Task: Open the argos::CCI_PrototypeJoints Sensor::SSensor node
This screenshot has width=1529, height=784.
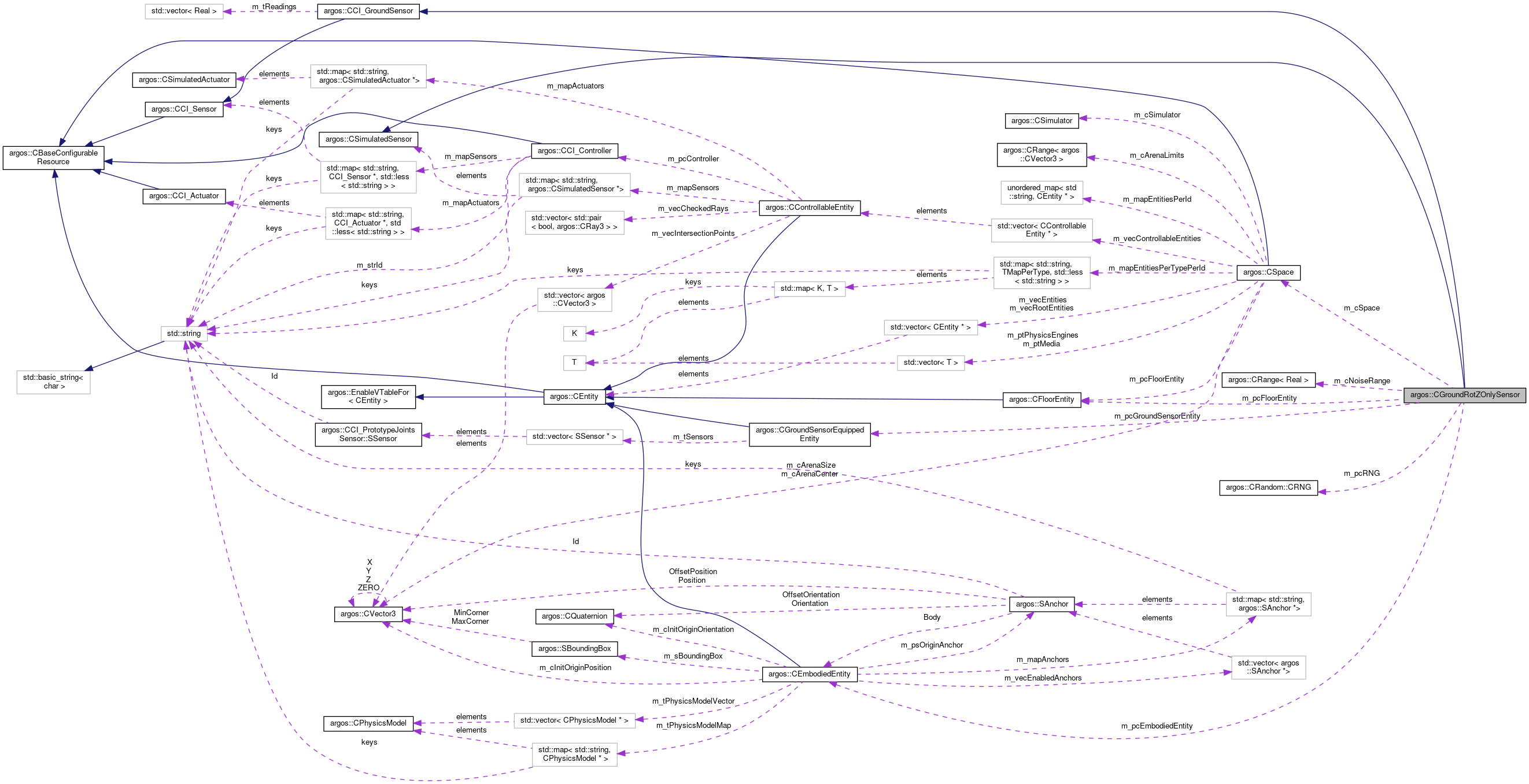Action: [x=368, y=434]
